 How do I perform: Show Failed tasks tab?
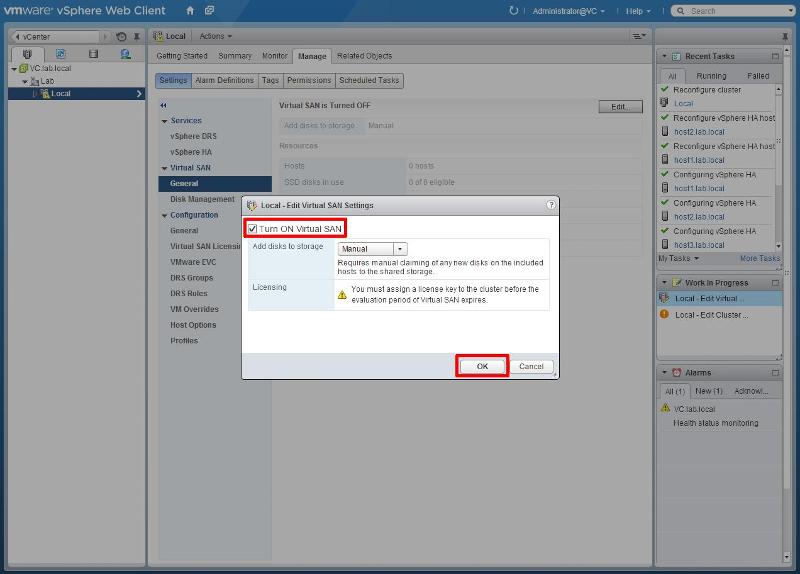pyautogui.click(x=758, y=76)
